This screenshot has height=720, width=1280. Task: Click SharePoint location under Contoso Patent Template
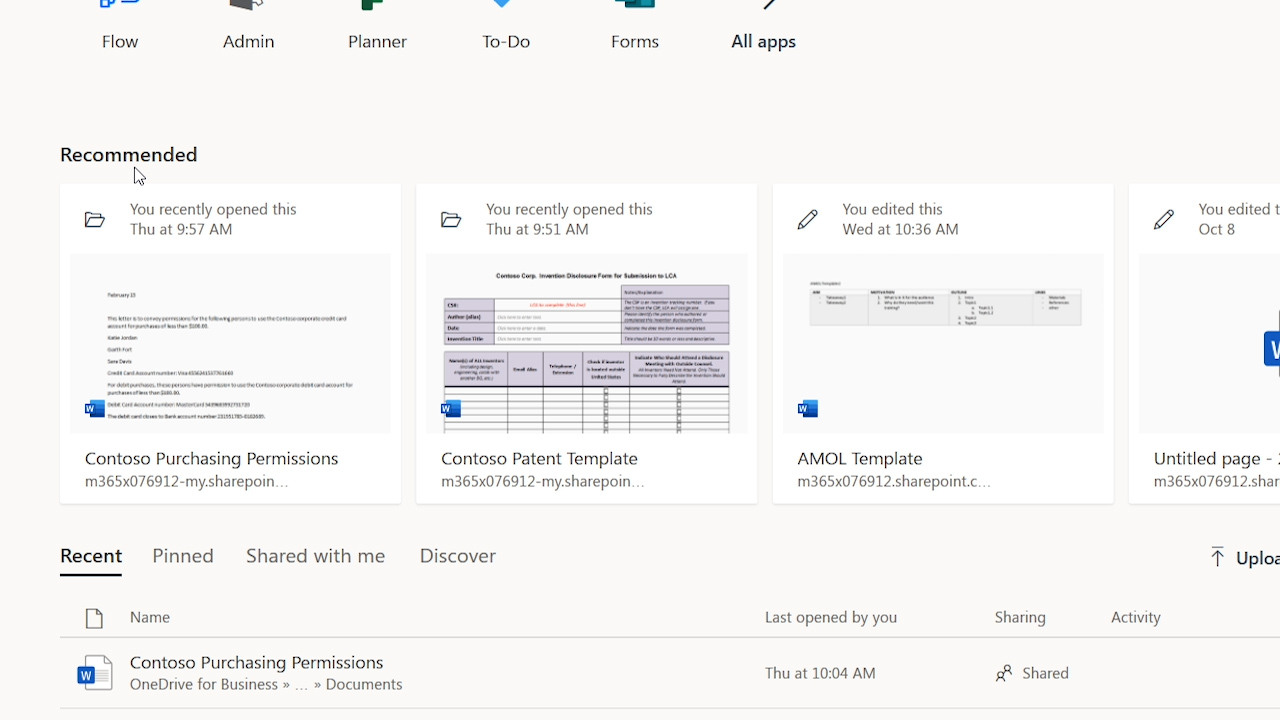point(543,482)
